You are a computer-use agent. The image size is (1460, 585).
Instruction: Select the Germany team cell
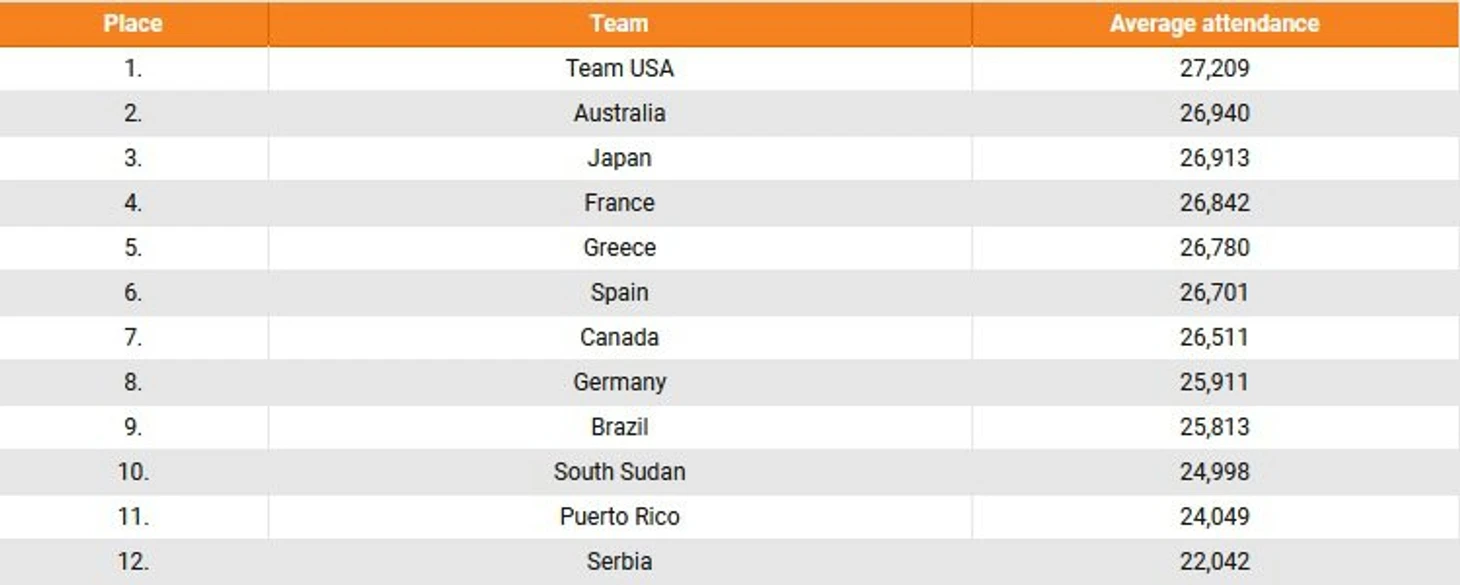(619, 382)
